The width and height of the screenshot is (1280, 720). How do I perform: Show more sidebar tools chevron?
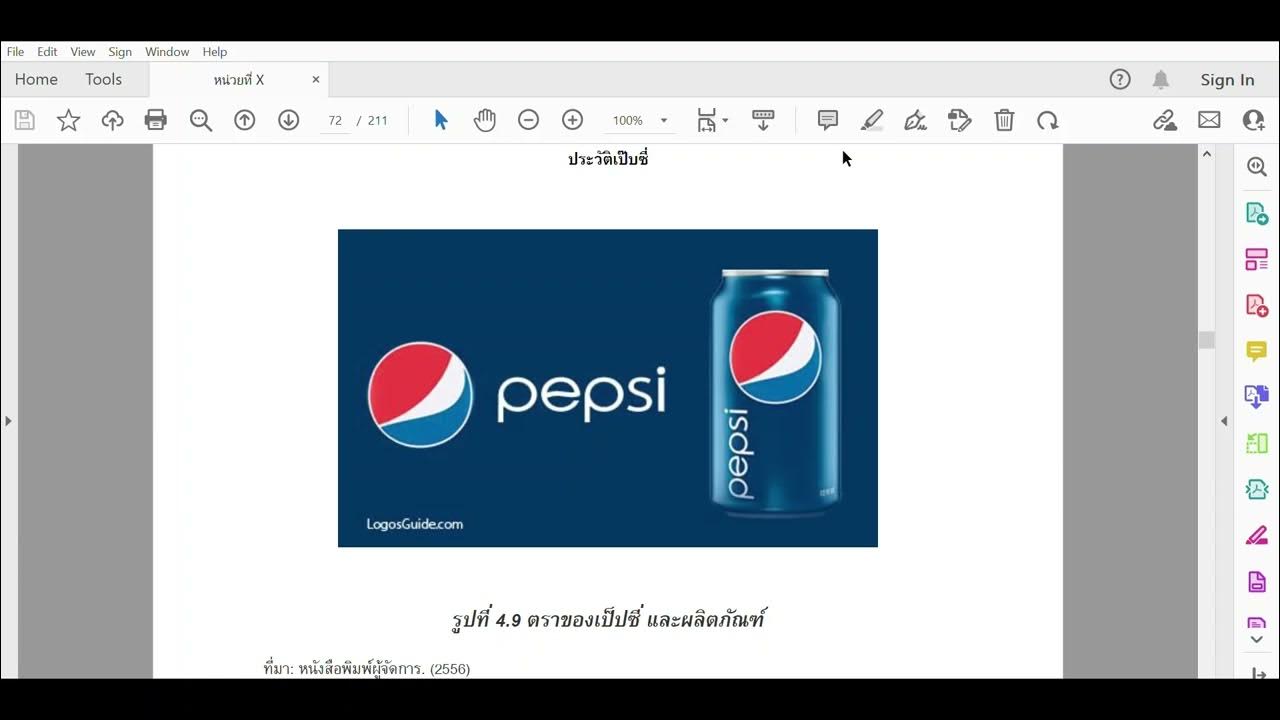pyautogui.click(x=1257, y=640)
